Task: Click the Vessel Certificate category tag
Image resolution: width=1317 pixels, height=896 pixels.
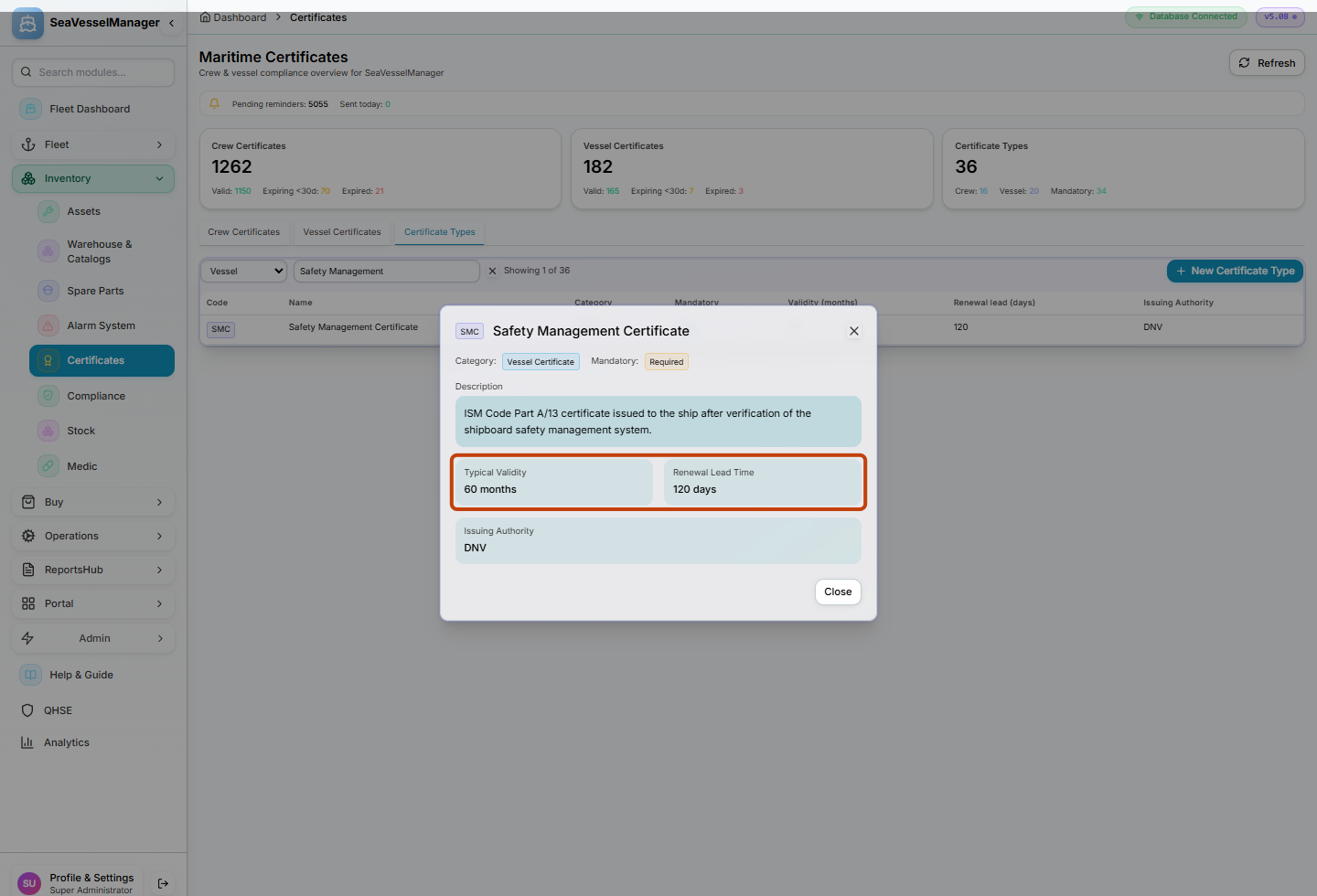Action: click(541, 362)
